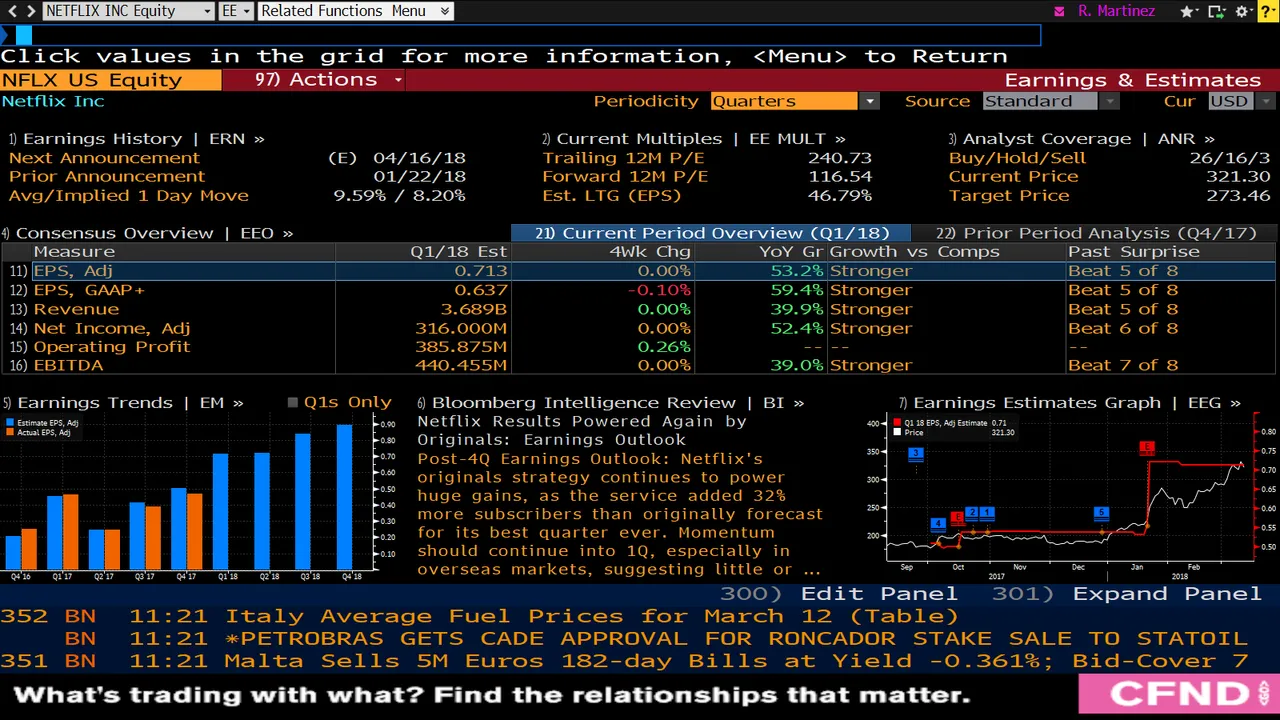Click the favorites star icon
Viewport: 1280px width, 720px height.
coord(1187,11)
